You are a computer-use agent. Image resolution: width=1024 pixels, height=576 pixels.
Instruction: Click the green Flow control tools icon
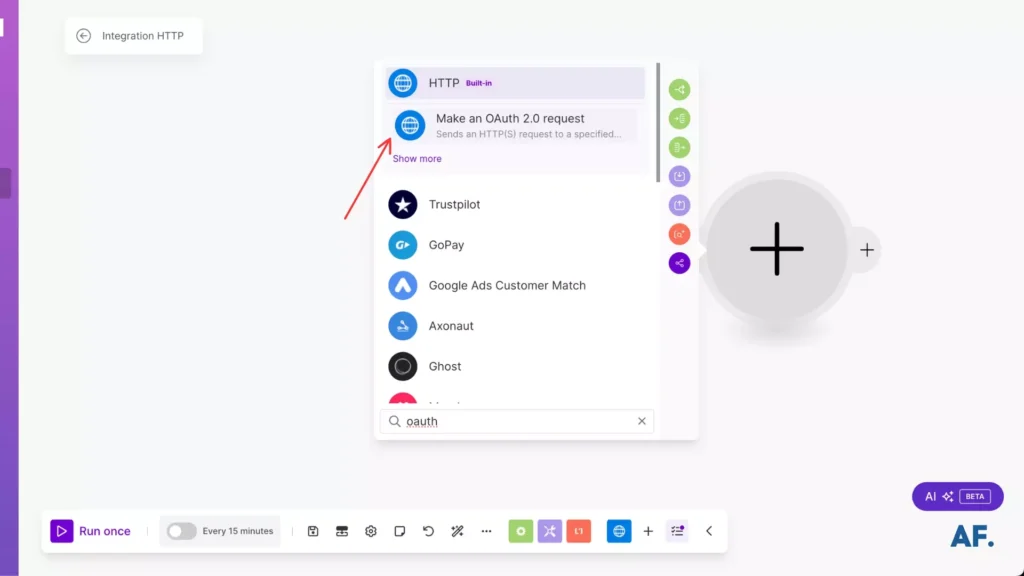pos(520,531)
